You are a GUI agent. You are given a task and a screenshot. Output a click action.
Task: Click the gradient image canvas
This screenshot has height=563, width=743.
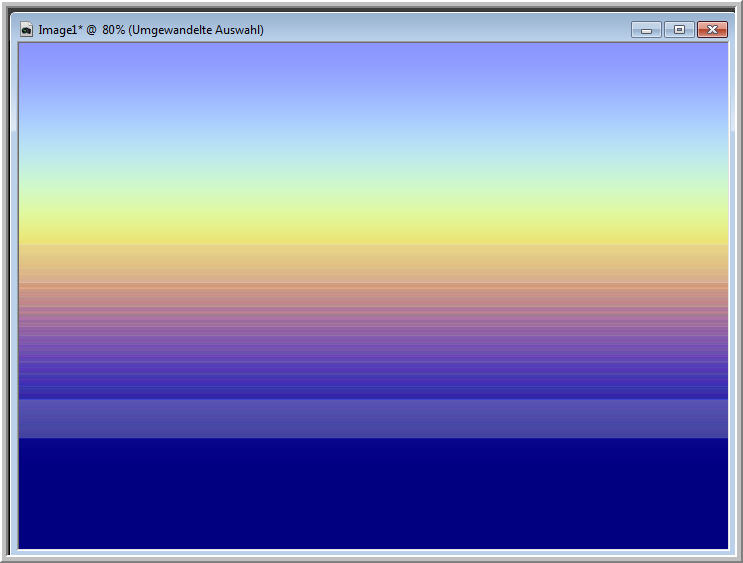(x=373, y=296)
